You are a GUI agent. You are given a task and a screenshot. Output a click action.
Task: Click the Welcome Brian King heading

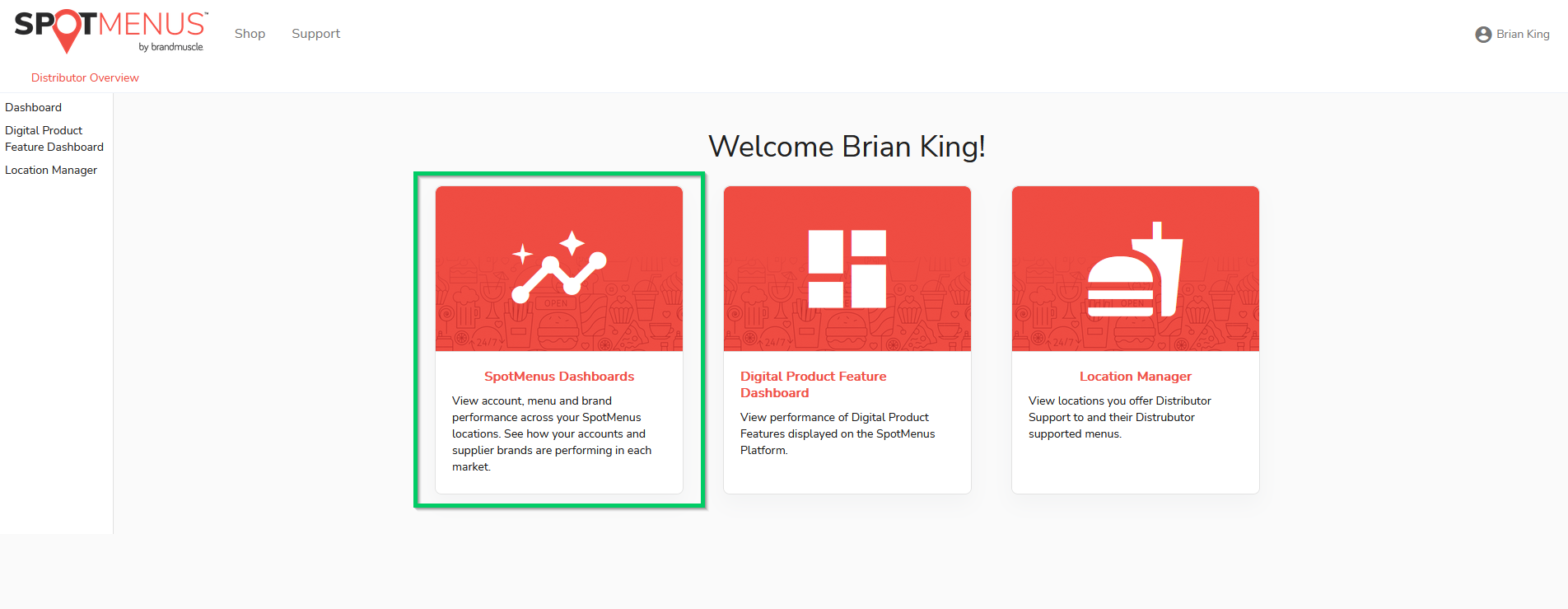pos(847,147)
